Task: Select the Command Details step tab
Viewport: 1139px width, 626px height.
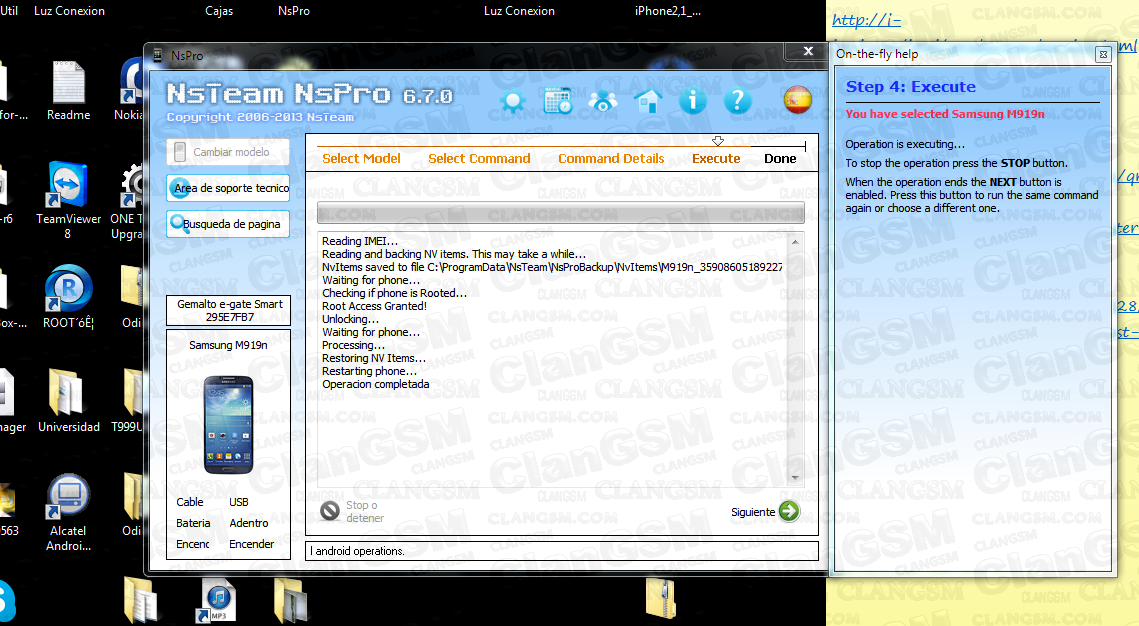Action: tap(611, 158)
